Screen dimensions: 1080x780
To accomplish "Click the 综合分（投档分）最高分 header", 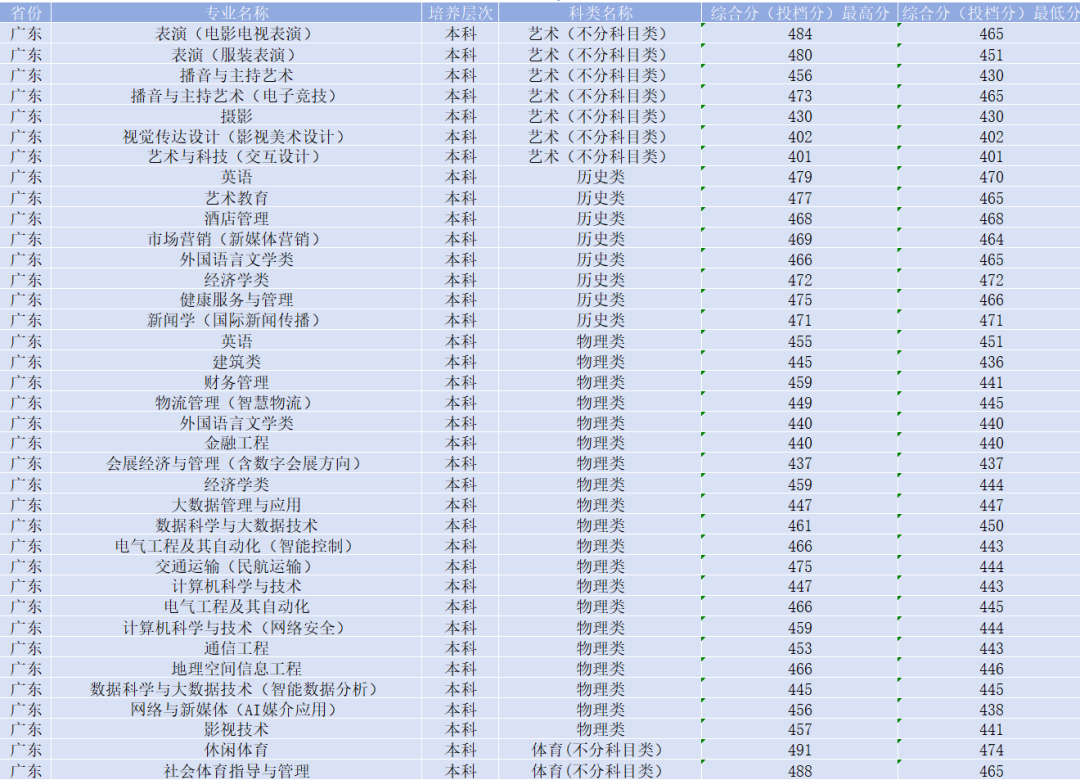I will [x=800, y=13].
